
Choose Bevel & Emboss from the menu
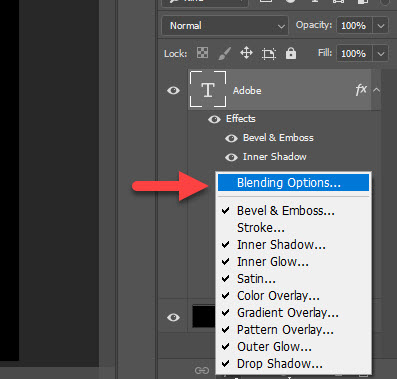click(293, 211)
